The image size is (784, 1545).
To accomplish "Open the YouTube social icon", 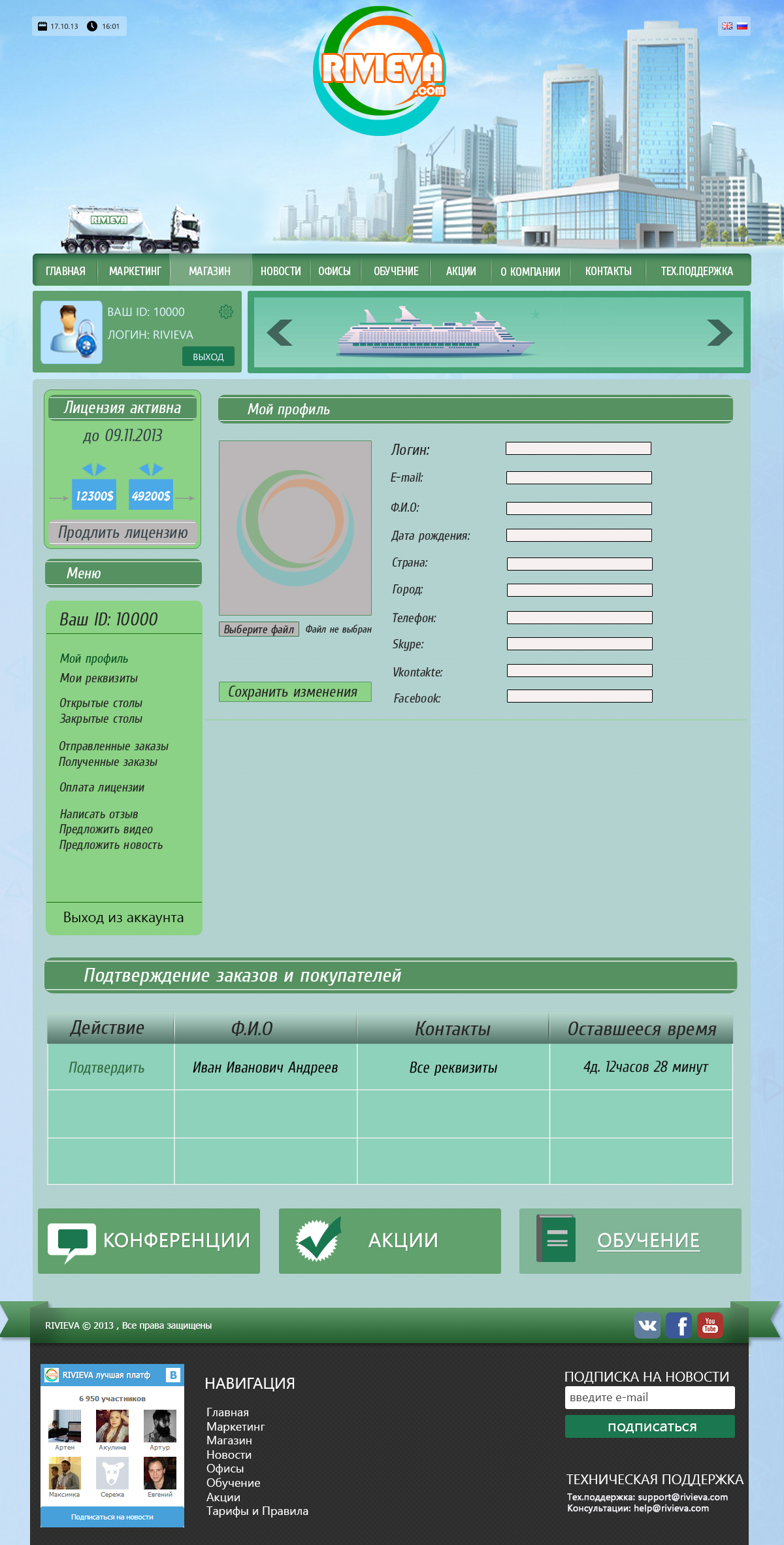I will (x=710, y=1325).
